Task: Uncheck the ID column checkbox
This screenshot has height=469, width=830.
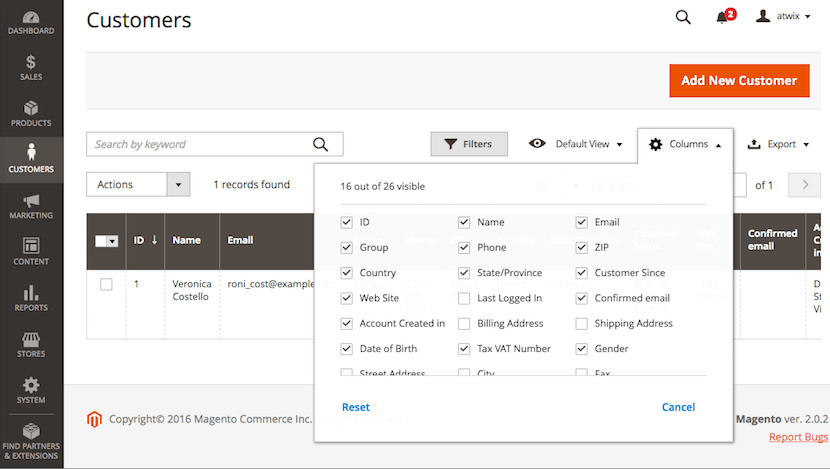Action: 347,222
